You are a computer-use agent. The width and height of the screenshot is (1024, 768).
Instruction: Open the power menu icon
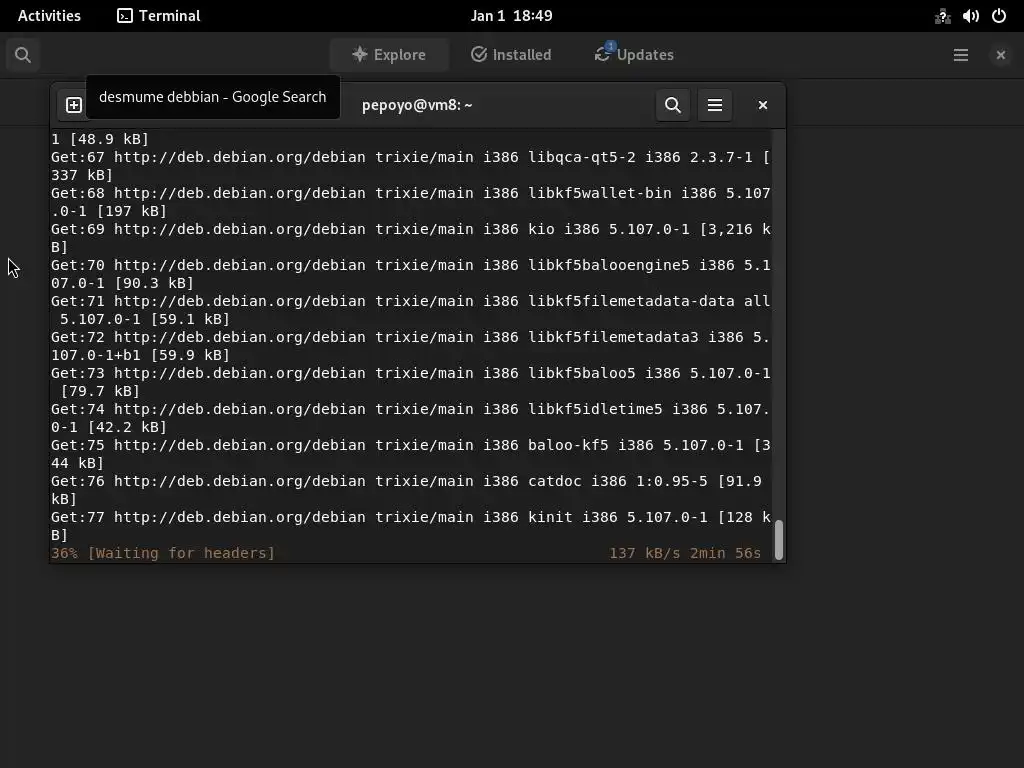pos(999,16)
